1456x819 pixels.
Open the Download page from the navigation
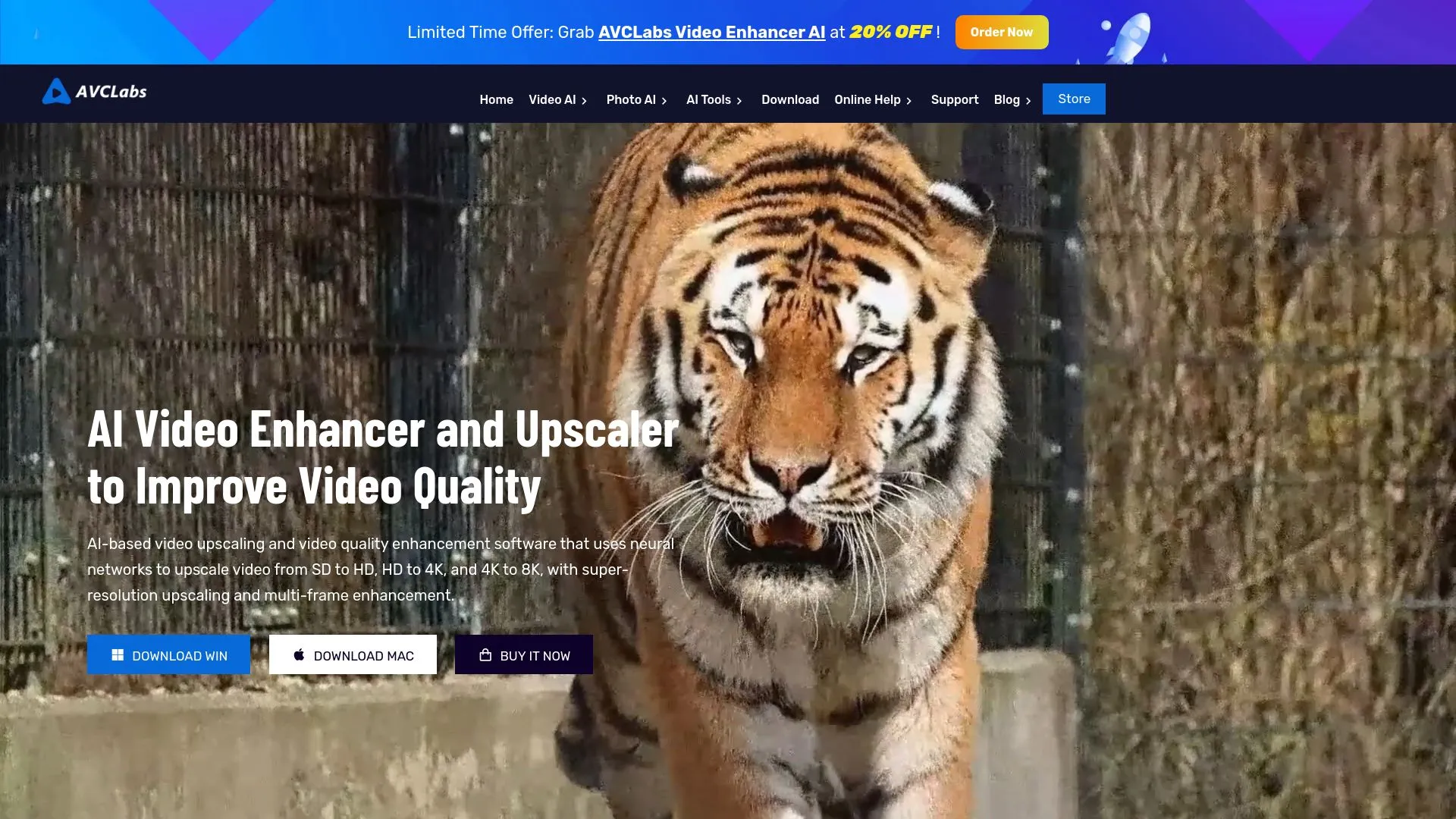(x=789, y=100)
